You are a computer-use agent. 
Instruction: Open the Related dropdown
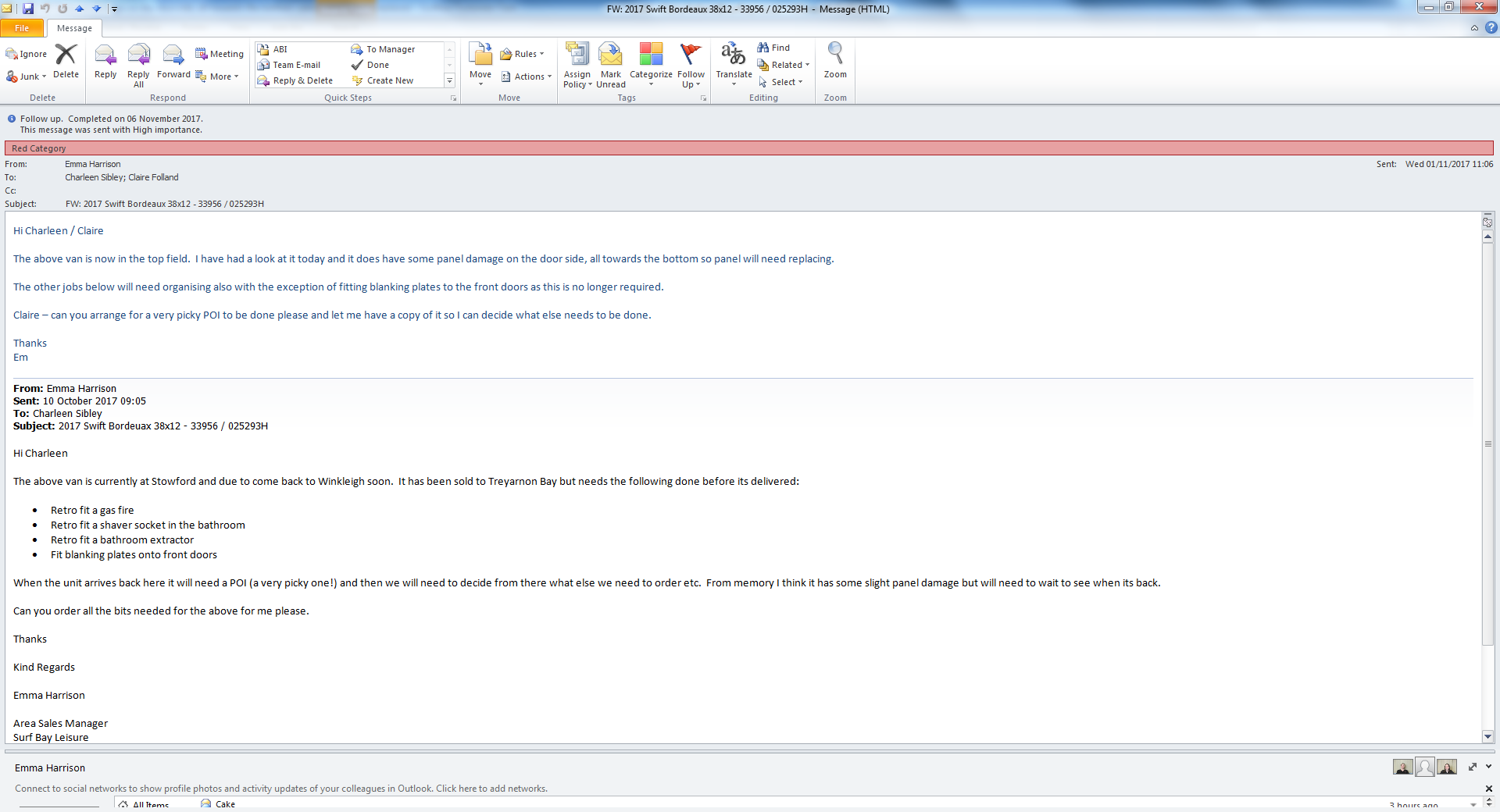click(x=783, y=65)
